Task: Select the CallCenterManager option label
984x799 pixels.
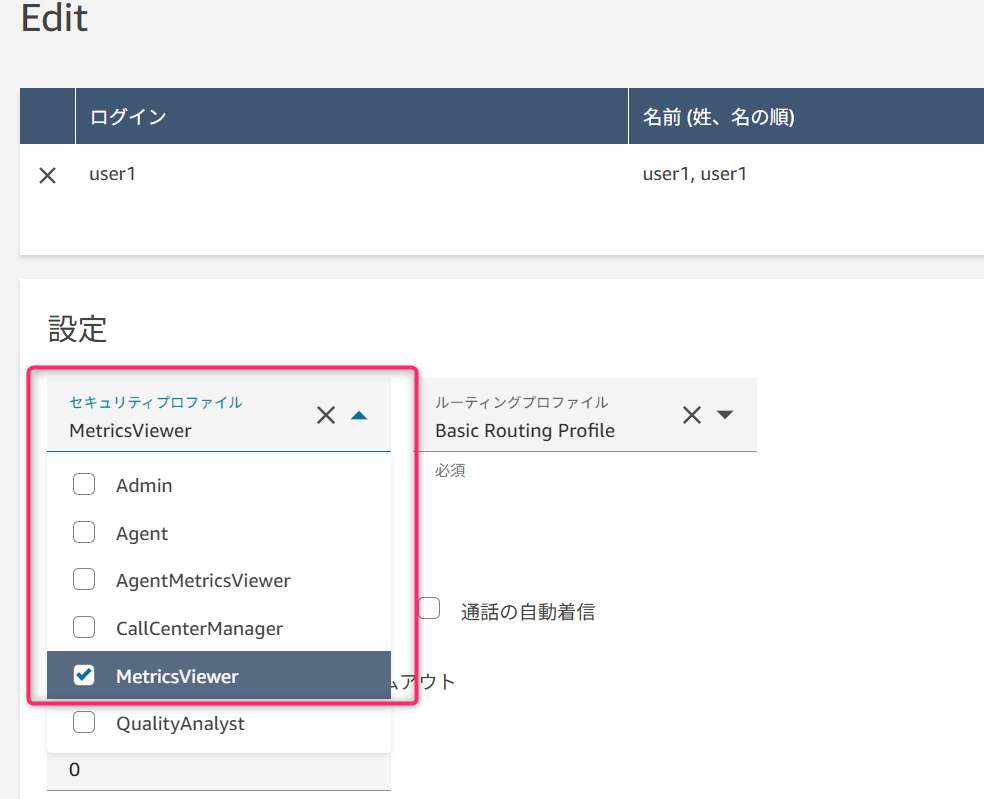Action: click(200, 628)
